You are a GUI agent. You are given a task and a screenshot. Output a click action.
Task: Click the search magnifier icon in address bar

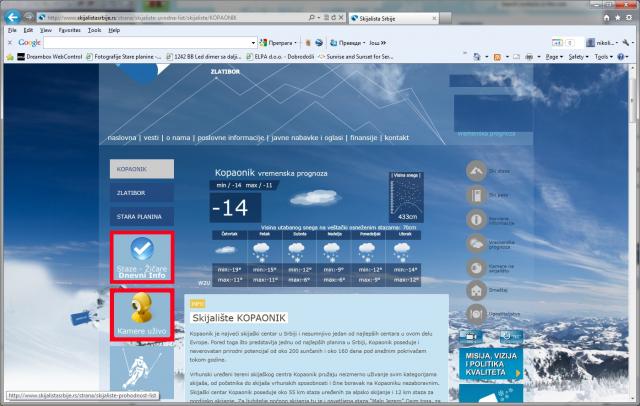pos(312,18)
